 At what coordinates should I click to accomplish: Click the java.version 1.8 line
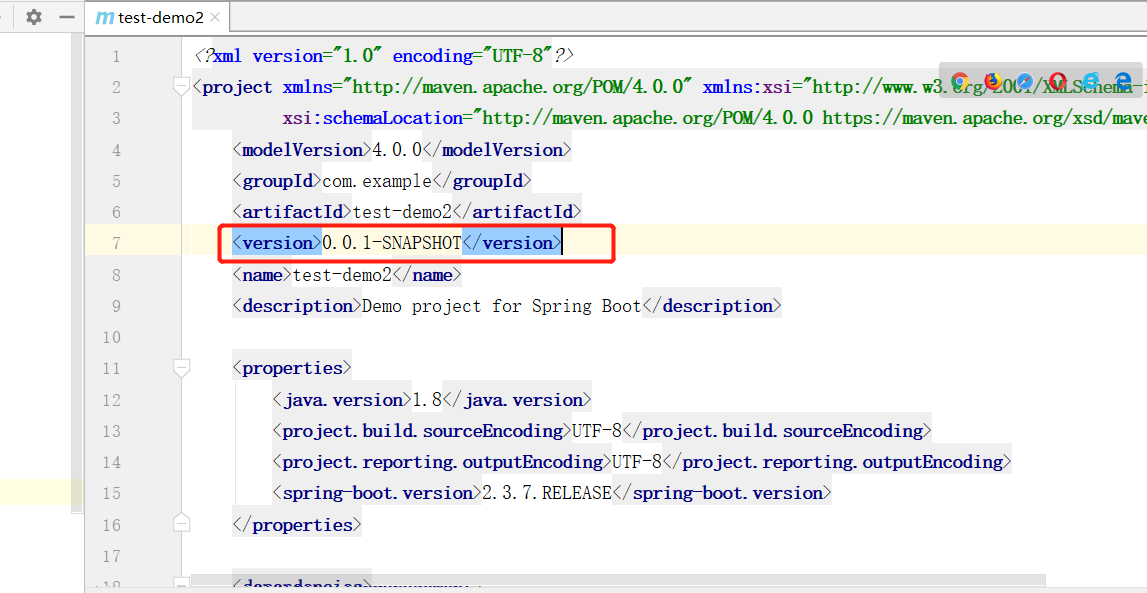pos(432,400)
